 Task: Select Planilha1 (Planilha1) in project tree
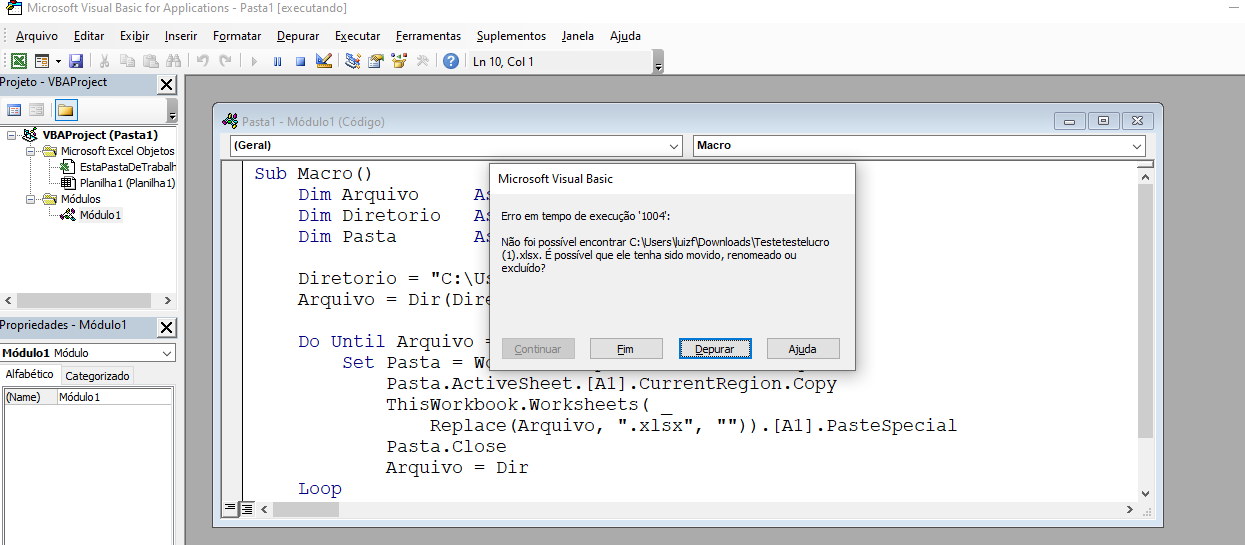click(127, 183)
